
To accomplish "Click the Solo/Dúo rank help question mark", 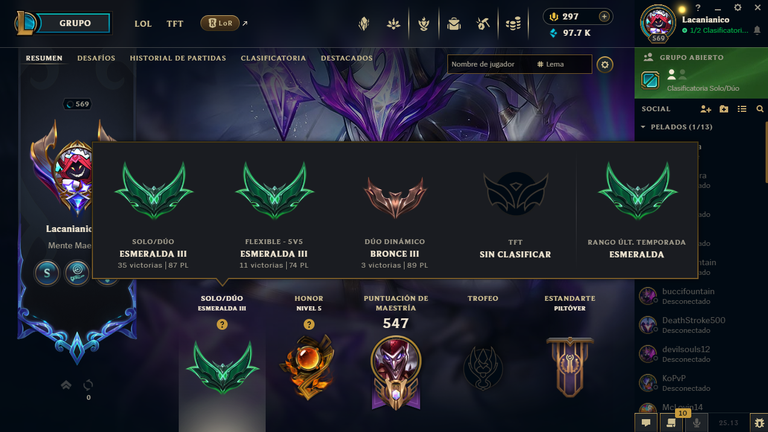I will pyautogui.click(x=222, y=324).
